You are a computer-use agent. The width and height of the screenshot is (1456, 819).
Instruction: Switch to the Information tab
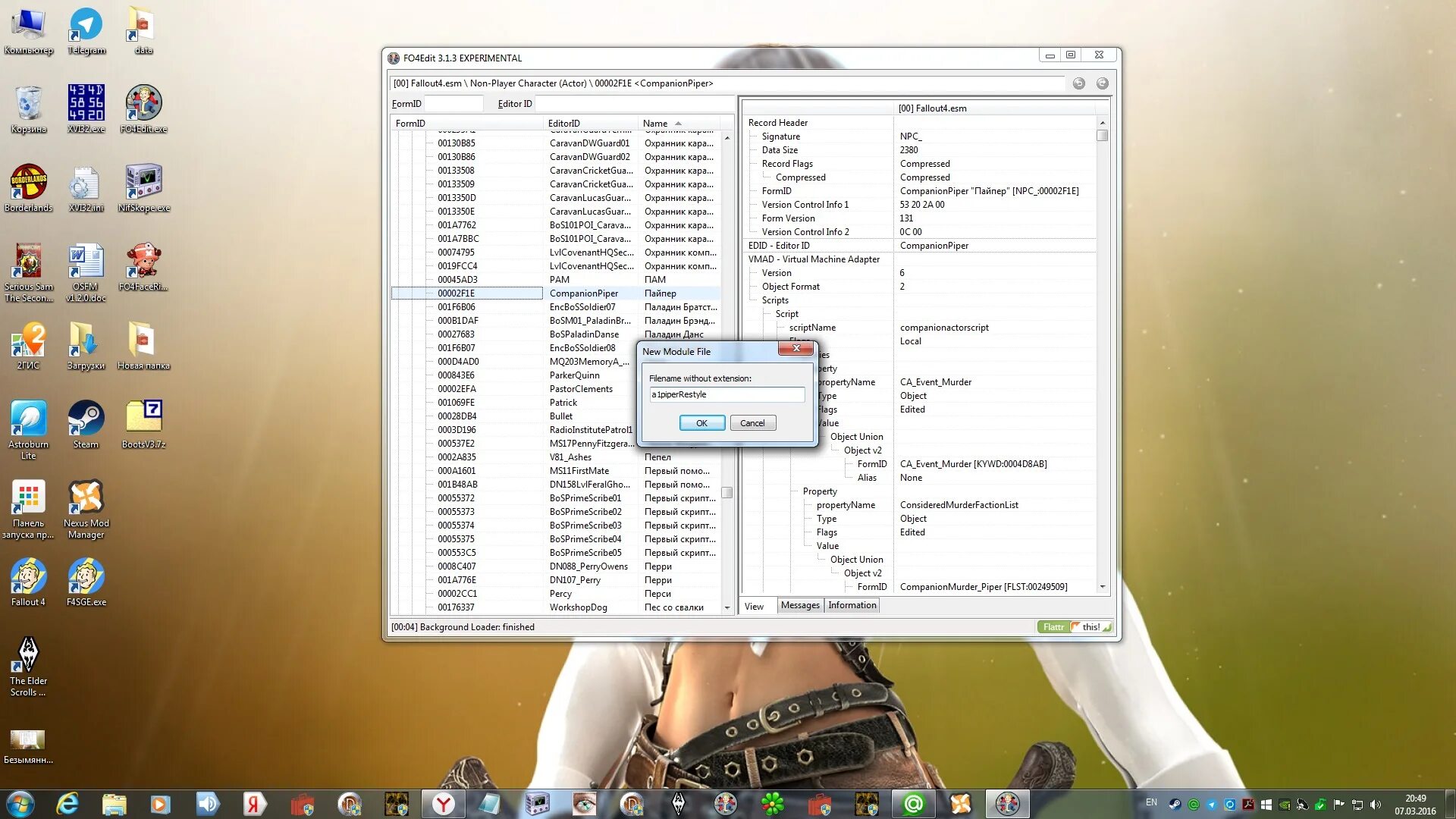pyautogui.click(x=852, y=605)
